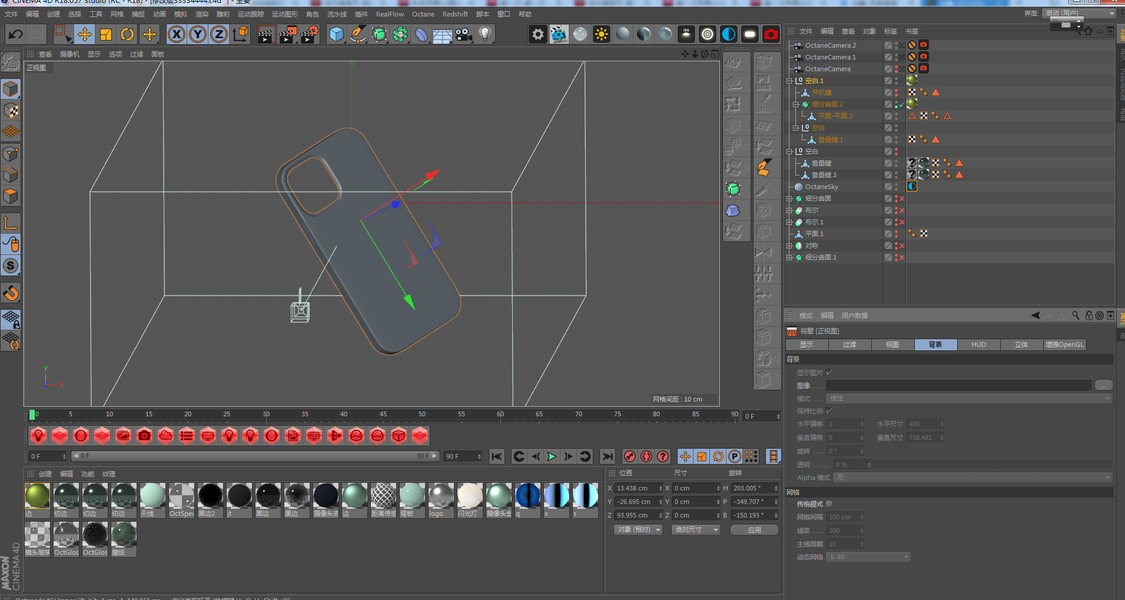Toggle 保持比例 checkbox
This screenshot has height=600, width=1125.
pos(829,411)
